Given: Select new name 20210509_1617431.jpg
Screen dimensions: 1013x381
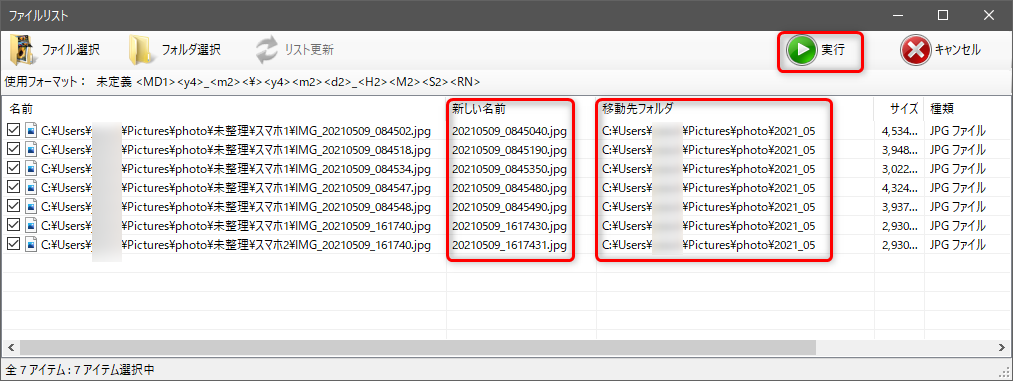Looking at the screenshot, I should tap(509, 245).
